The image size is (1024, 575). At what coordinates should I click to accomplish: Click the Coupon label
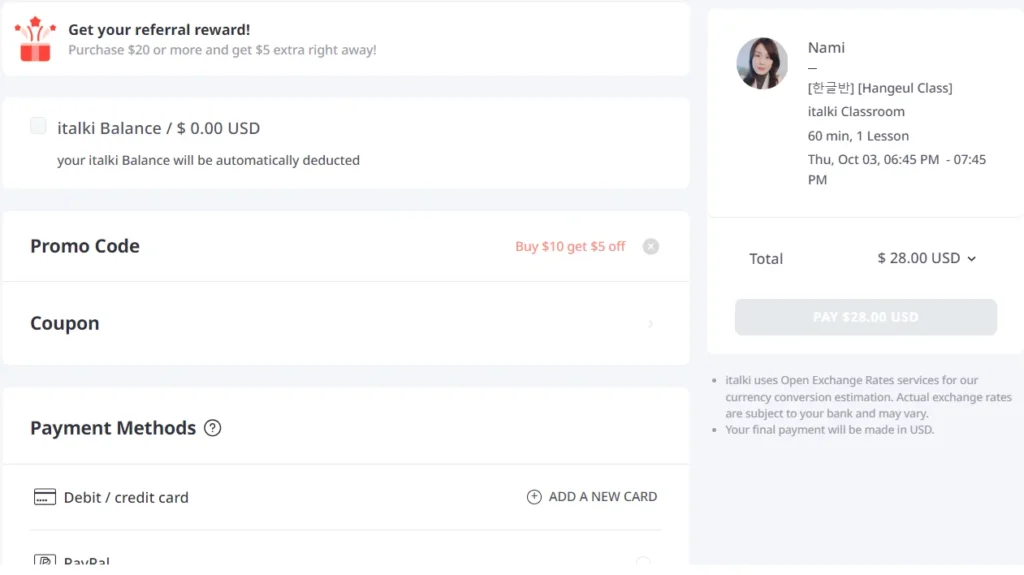(x=65, y=323)
